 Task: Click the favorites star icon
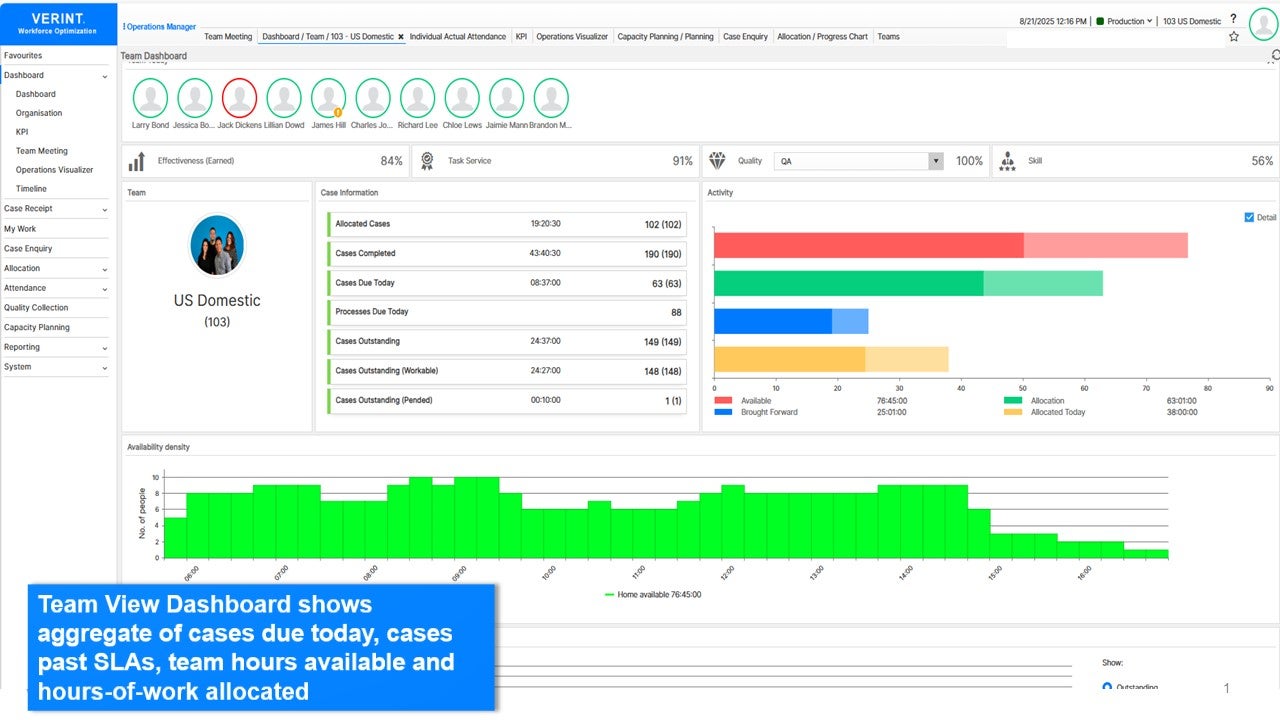tap(1234, 36)
